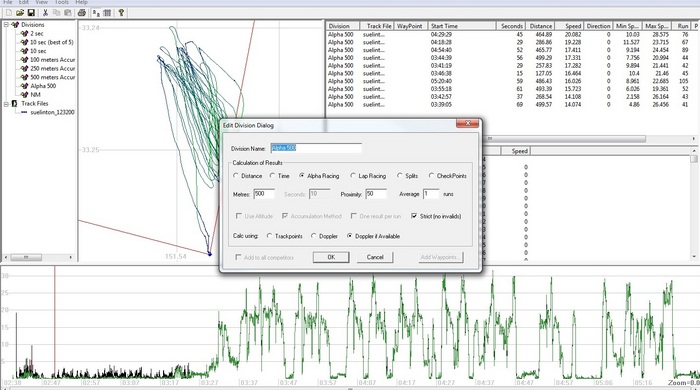
Task: Open the Tools menu
Action: point(62,2)
